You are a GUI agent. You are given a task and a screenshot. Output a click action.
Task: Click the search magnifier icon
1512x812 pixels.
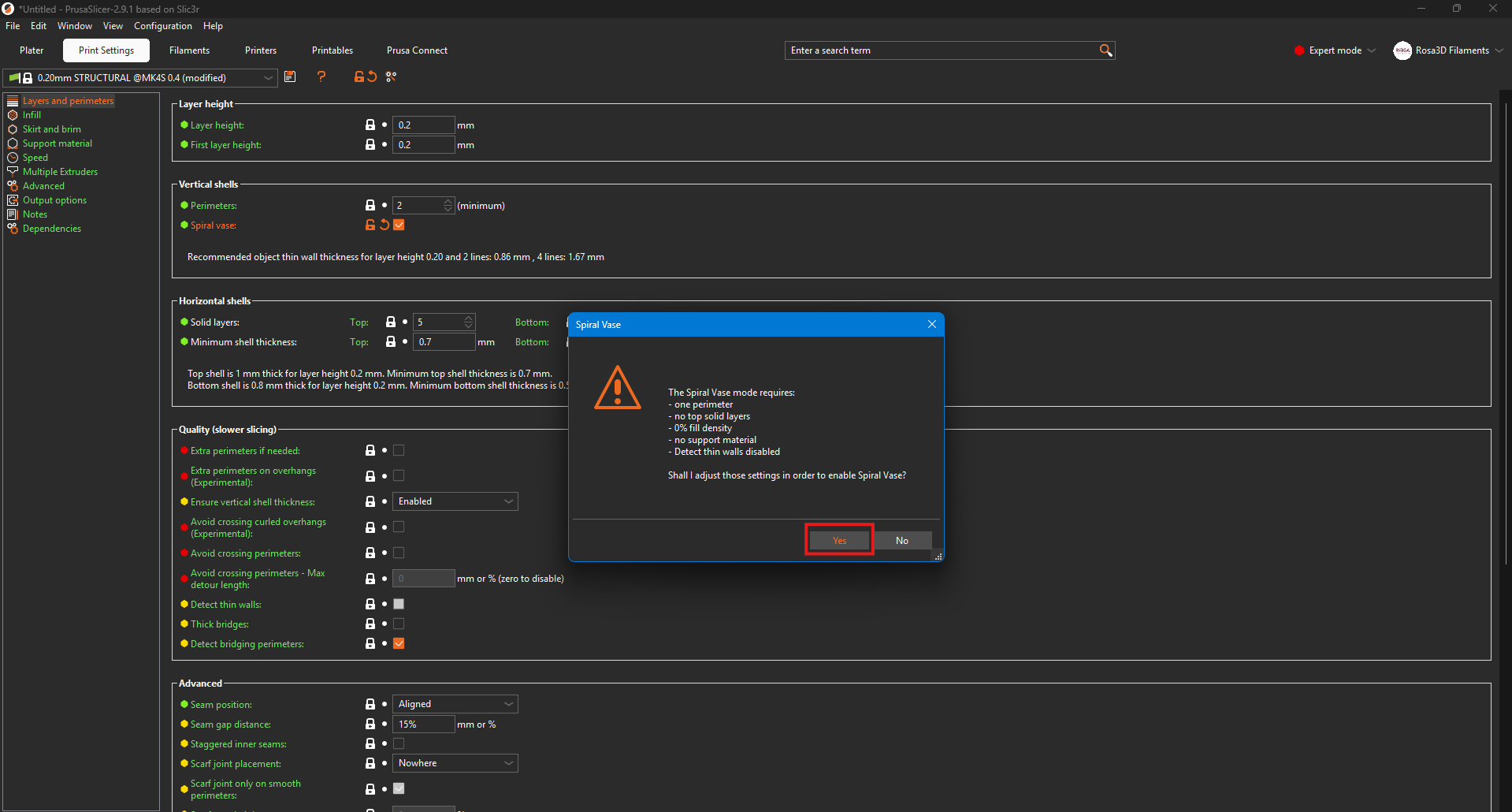[x=1105, y=50]
